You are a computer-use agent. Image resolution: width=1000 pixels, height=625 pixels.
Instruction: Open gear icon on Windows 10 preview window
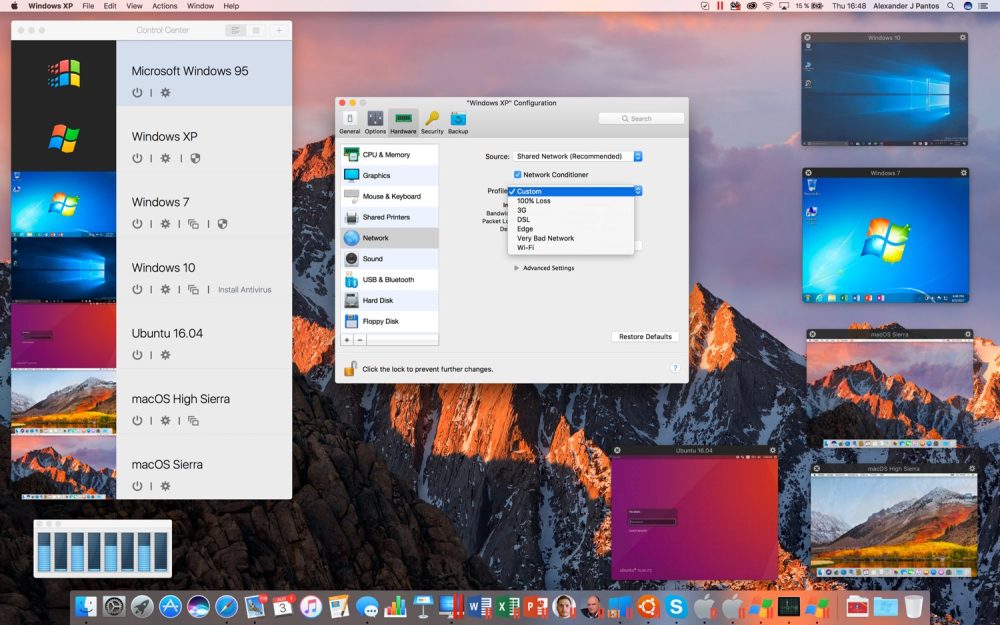pos(962,38)
